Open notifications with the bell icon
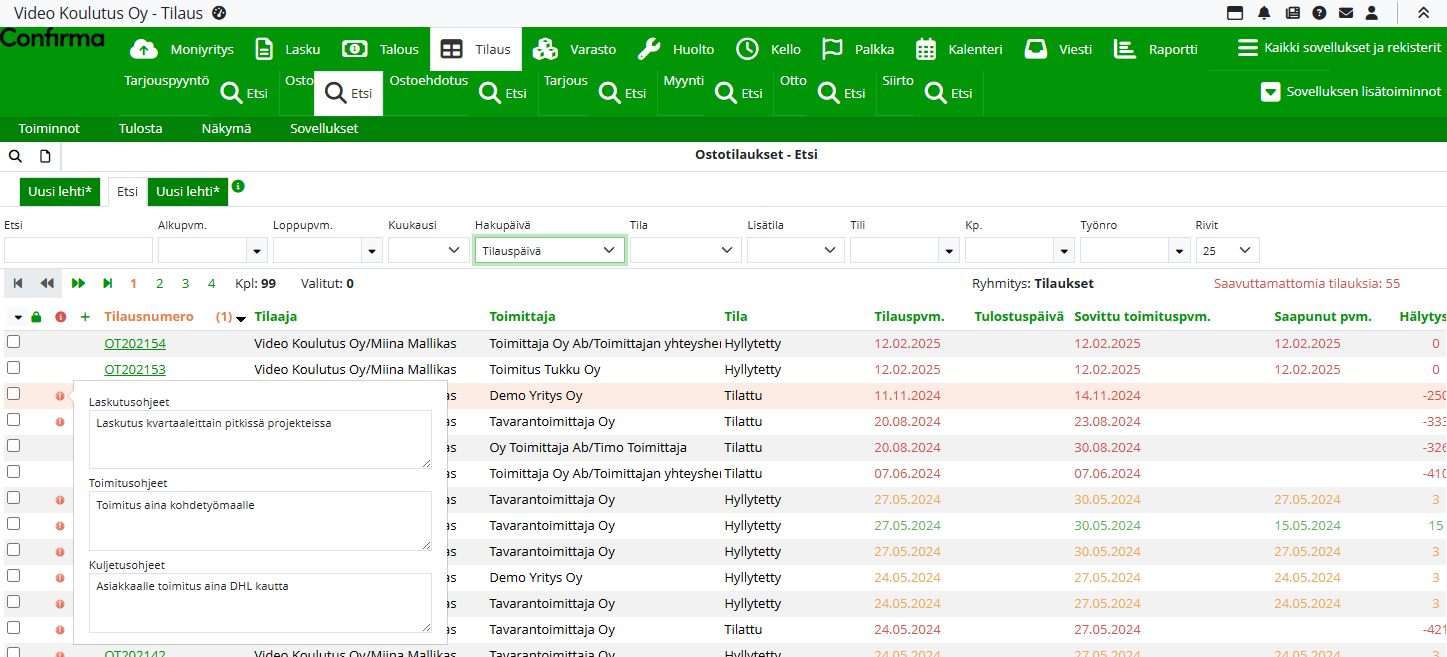Image resolution: width=1447 pixels, height=657 pixels. point(1264,13)
